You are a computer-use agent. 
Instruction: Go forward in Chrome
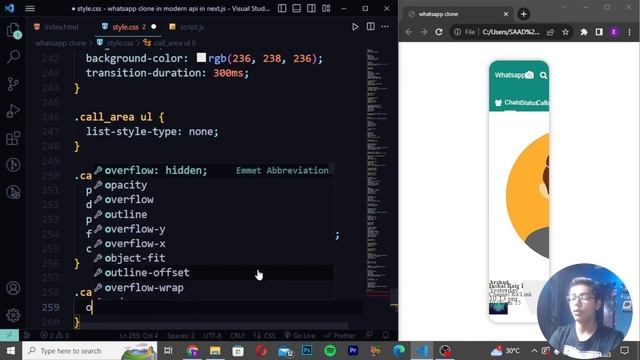click(x=424, y=32)
